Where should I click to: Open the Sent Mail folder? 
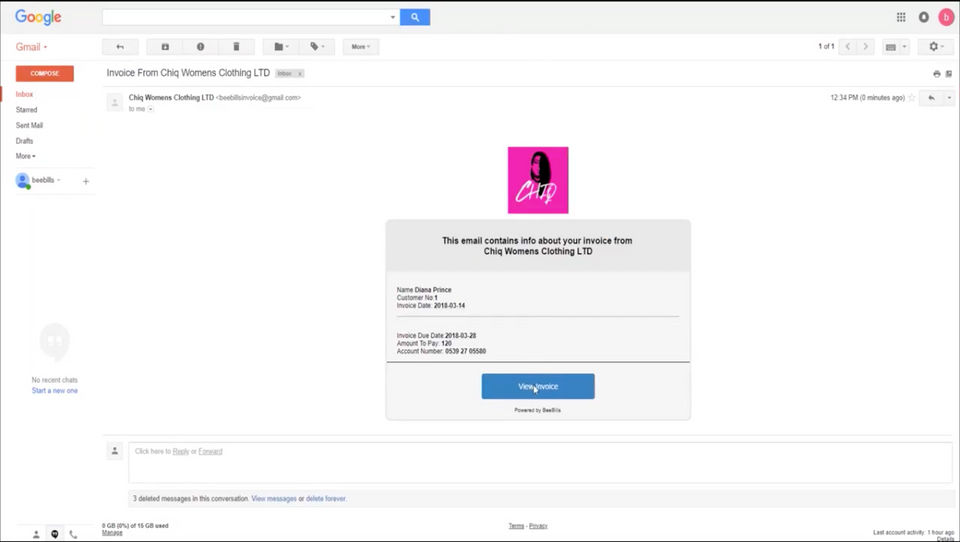click(29, 125)
